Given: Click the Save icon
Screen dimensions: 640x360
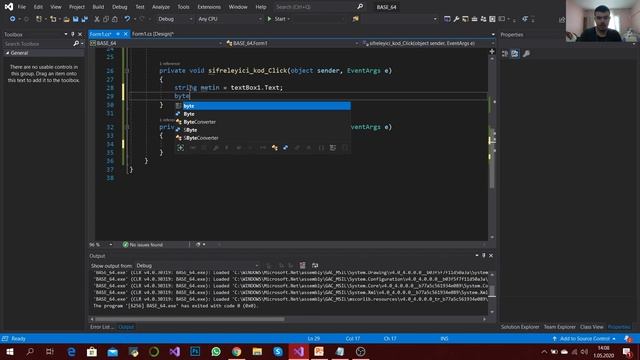Looking at the screenshot, I should point(76,19).
